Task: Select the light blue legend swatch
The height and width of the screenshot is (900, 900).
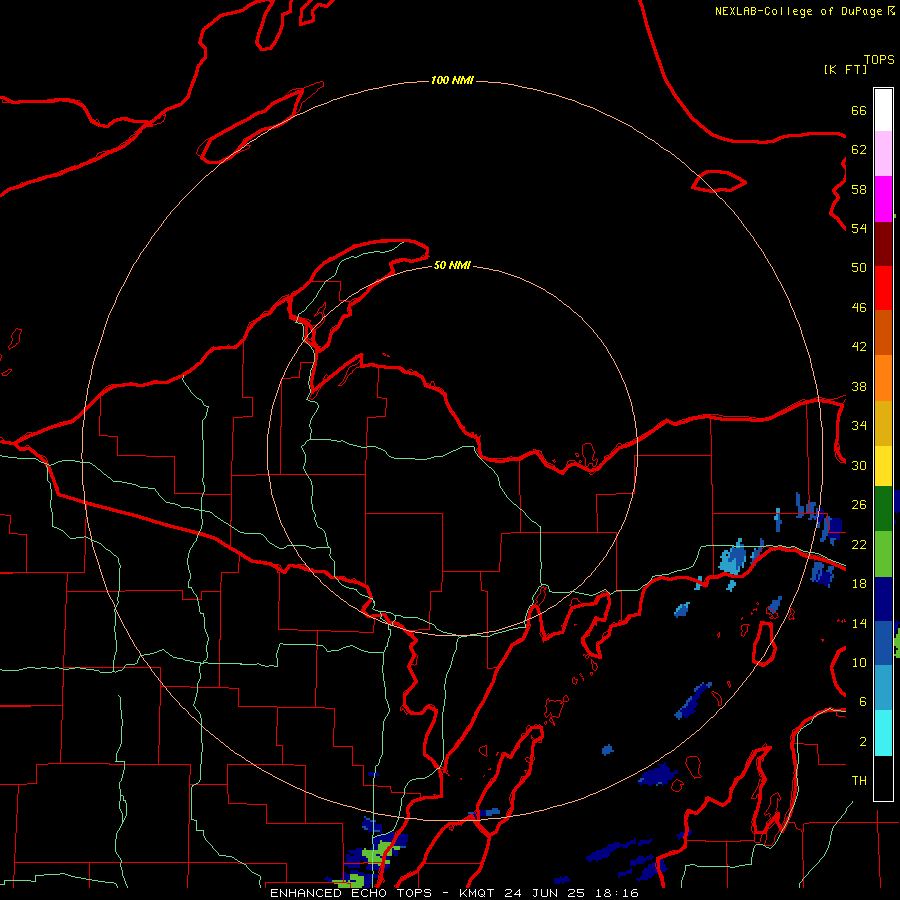Action: click(x=883, y=687)
